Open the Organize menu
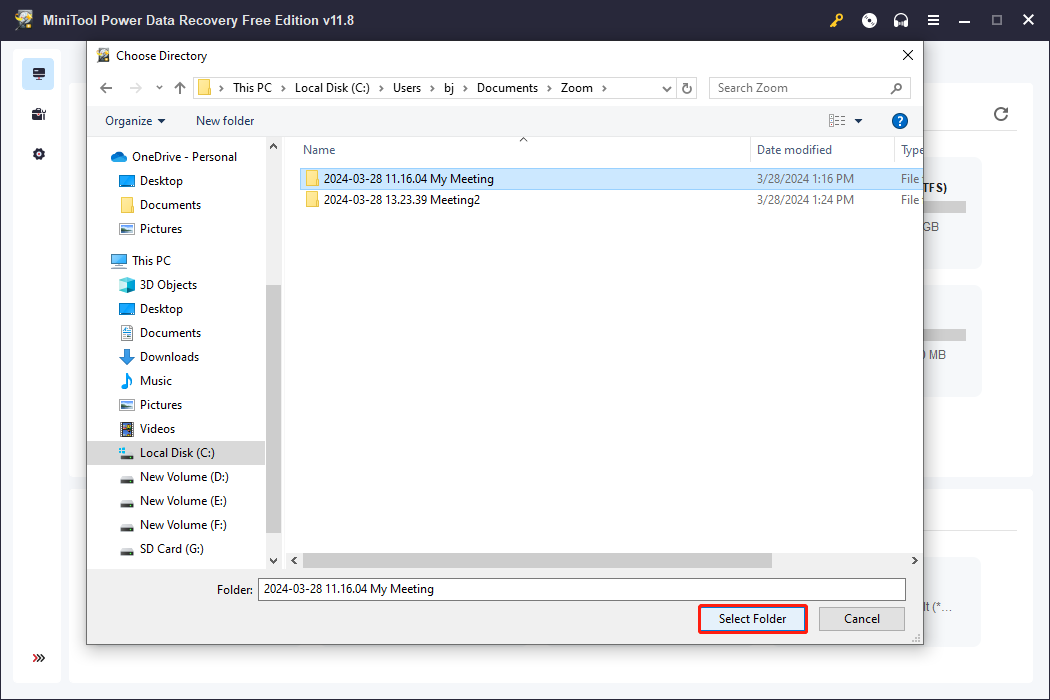The height and width of the screenshot is (700, 1050). click(x=135, y=121)
